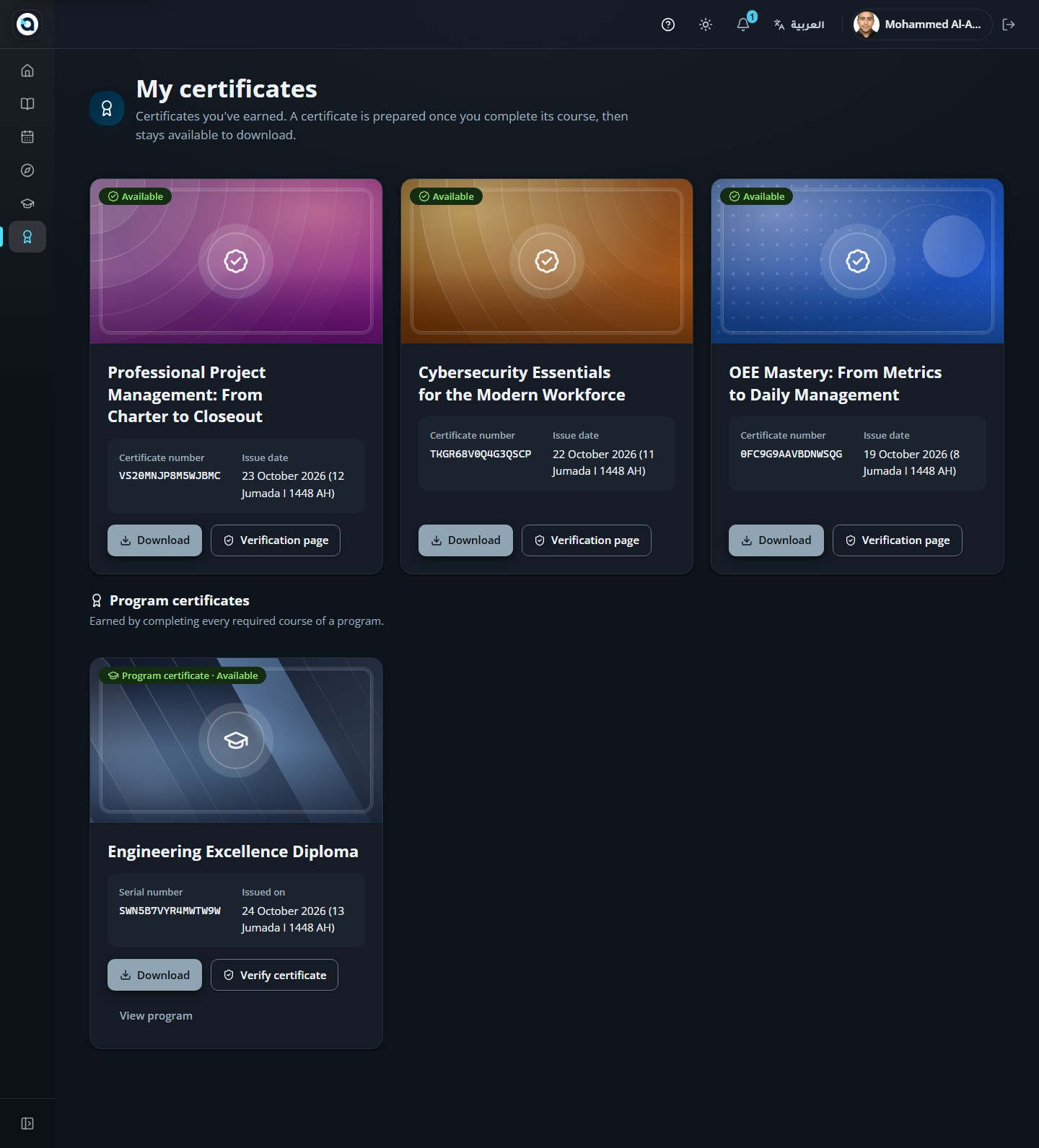This screenshot has height=1148, width=1039.
Task: Click certificate number 0FC9G9AAVBDNWSQG
Action: pyautogui.click(x=792, y=454)
